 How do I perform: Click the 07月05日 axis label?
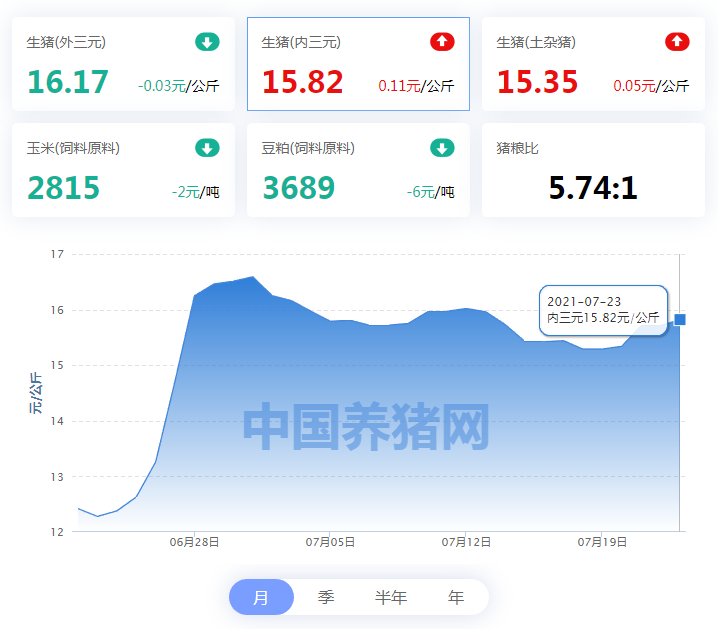coord(330,542)
